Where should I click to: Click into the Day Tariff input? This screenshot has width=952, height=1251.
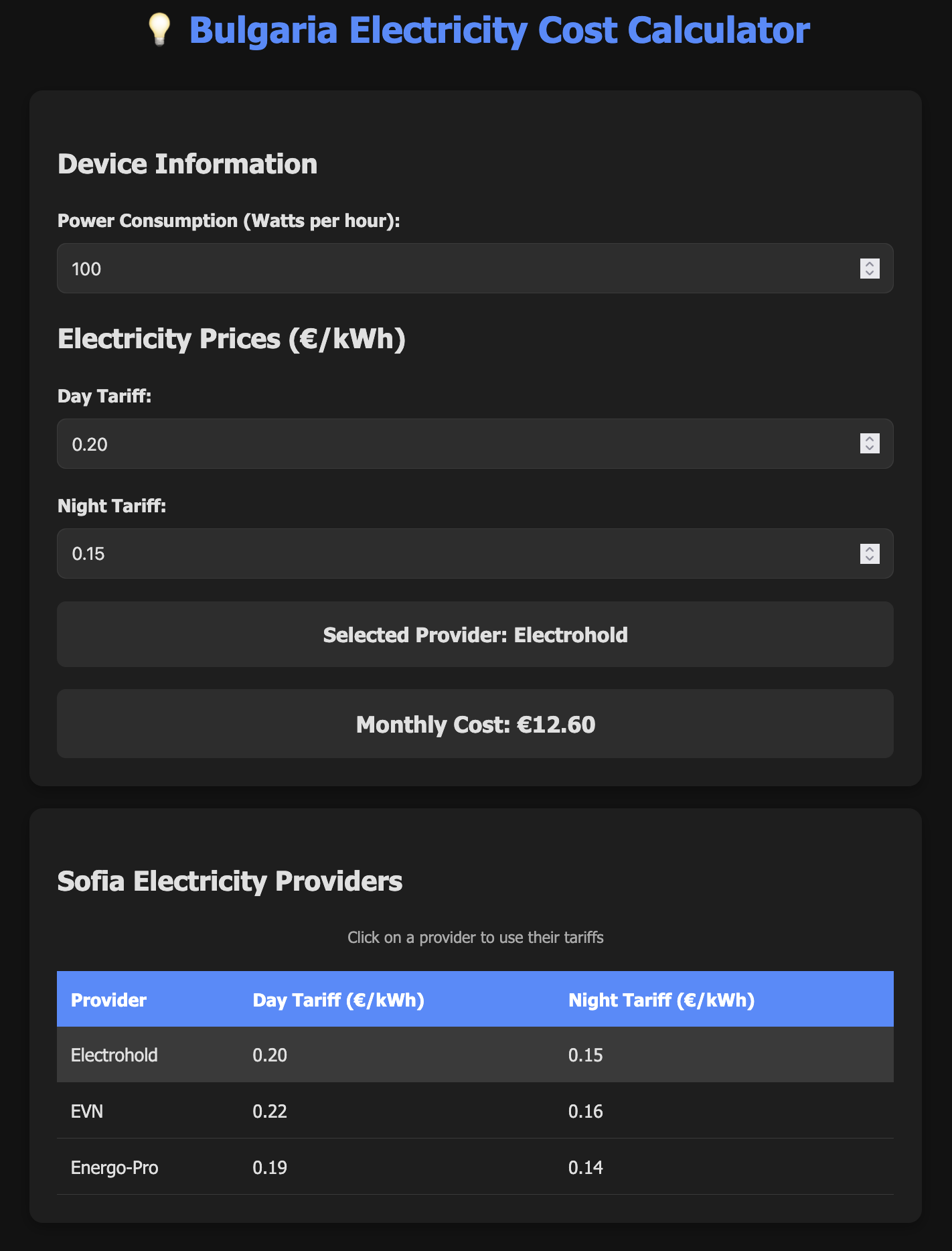(x=455, y=444)
